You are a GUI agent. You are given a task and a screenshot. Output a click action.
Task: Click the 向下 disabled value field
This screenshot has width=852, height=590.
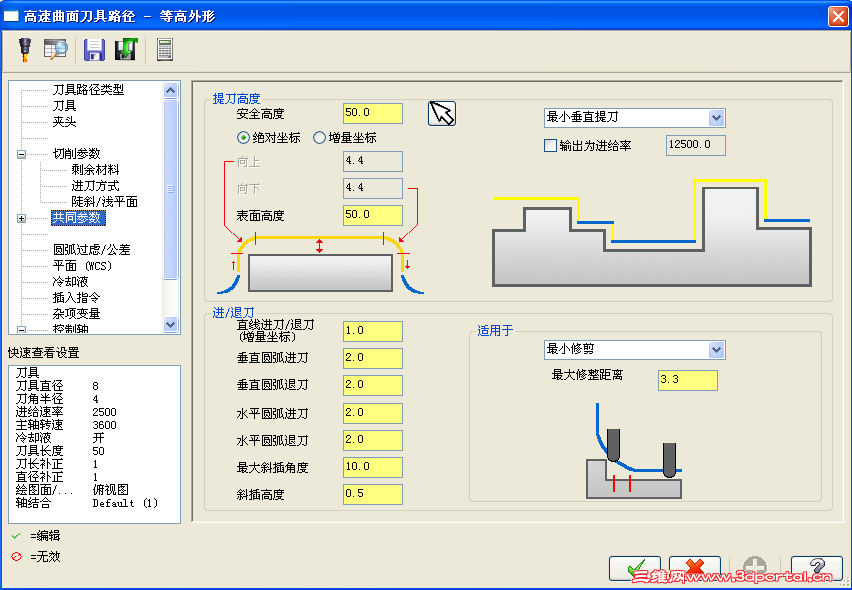point(373,189)
